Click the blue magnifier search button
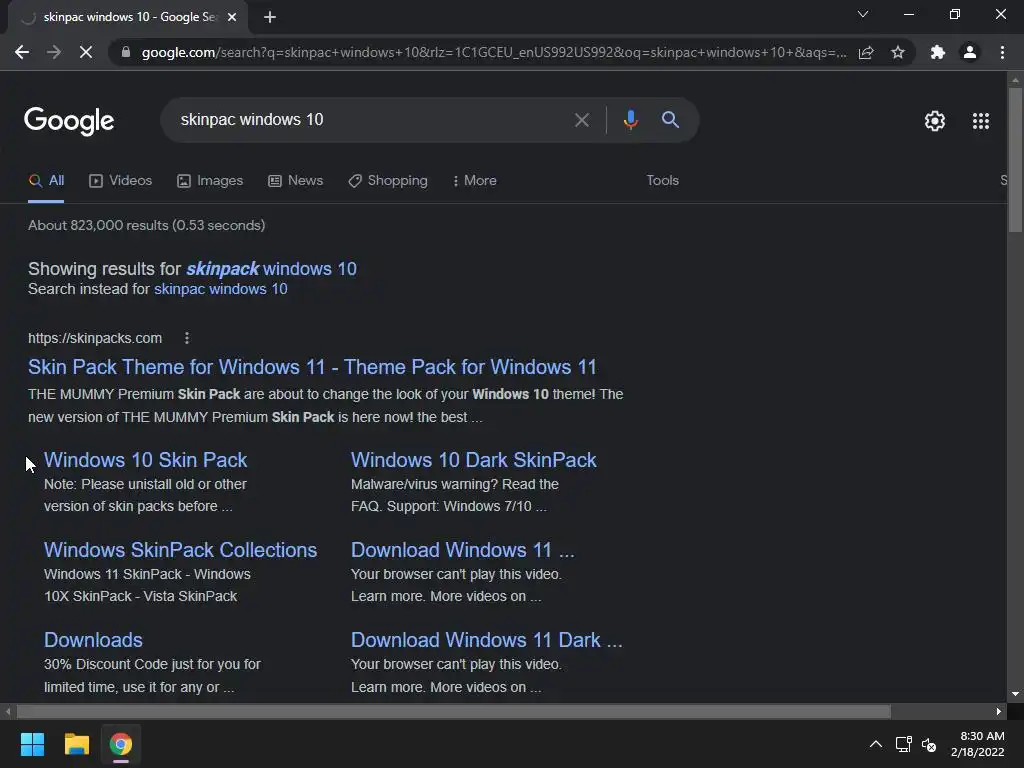Viewport: 1024px width, 768px height. pyautogui.click(x=670, y=120)
